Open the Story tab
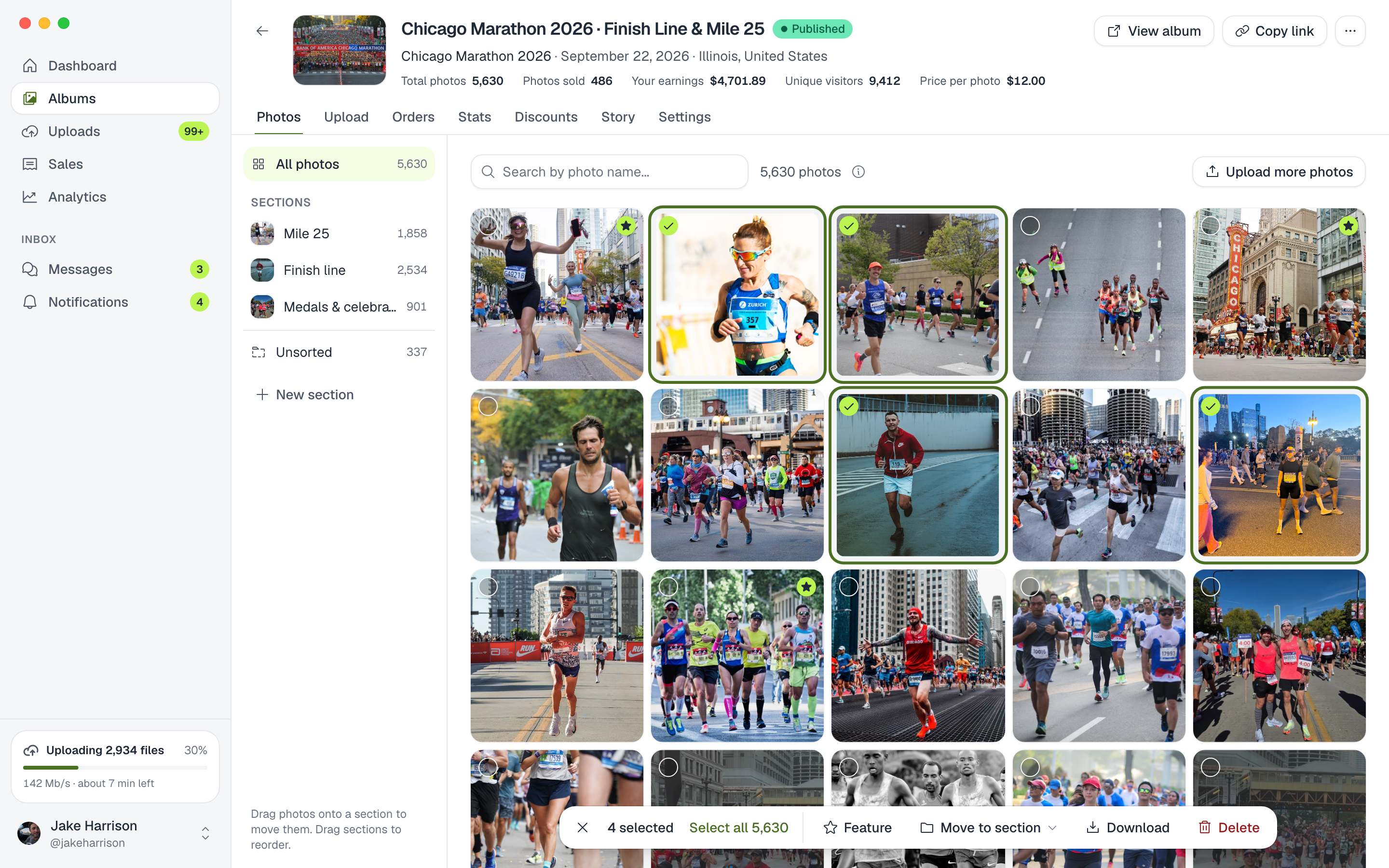This screenshot has width=1389, height=868. [618, 117]
